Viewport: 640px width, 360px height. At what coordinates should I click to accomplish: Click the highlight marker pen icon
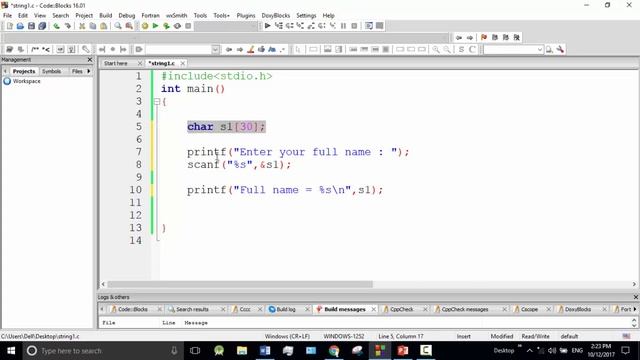click(251, 49)
